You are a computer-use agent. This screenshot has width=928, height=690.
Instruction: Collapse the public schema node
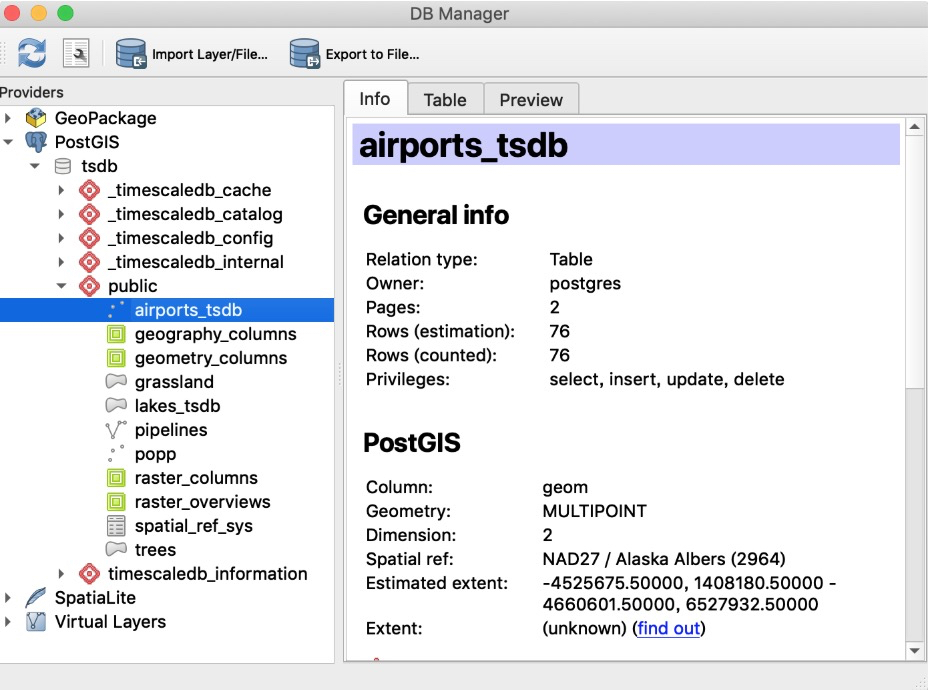coord(62,286)
